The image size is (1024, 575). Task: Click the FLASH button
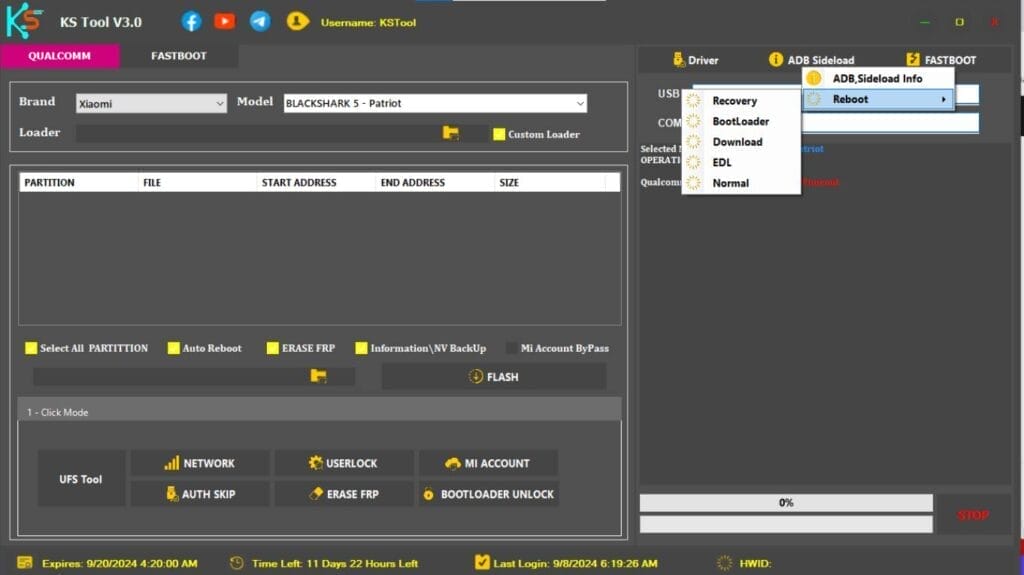click(x=494, y=376)
